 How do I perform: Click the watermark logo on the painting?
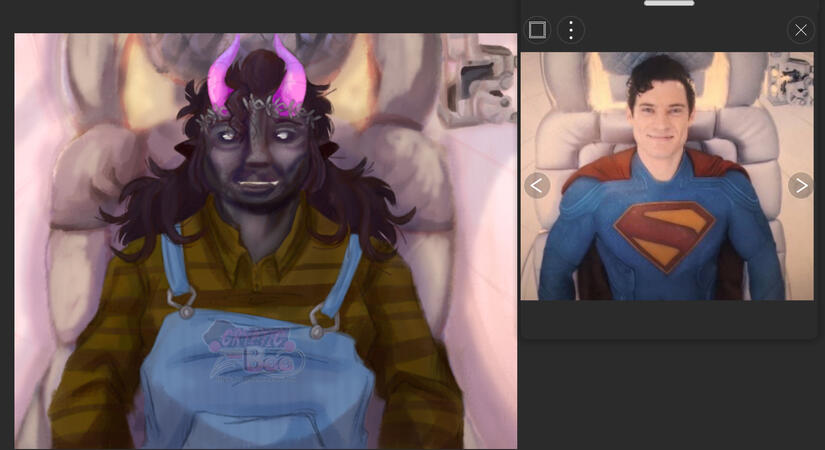tap(254, 350)
